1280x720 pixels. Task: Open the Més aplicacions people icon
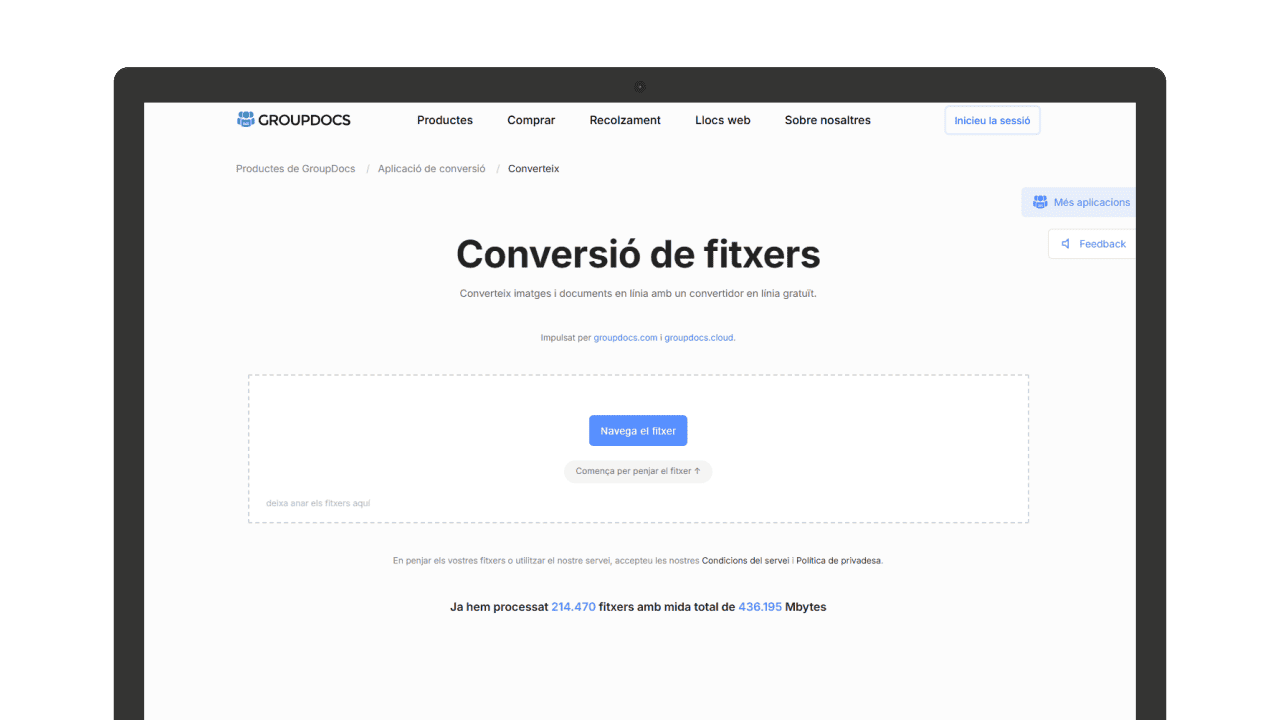pyautogui.click(x=1040, y=202)
